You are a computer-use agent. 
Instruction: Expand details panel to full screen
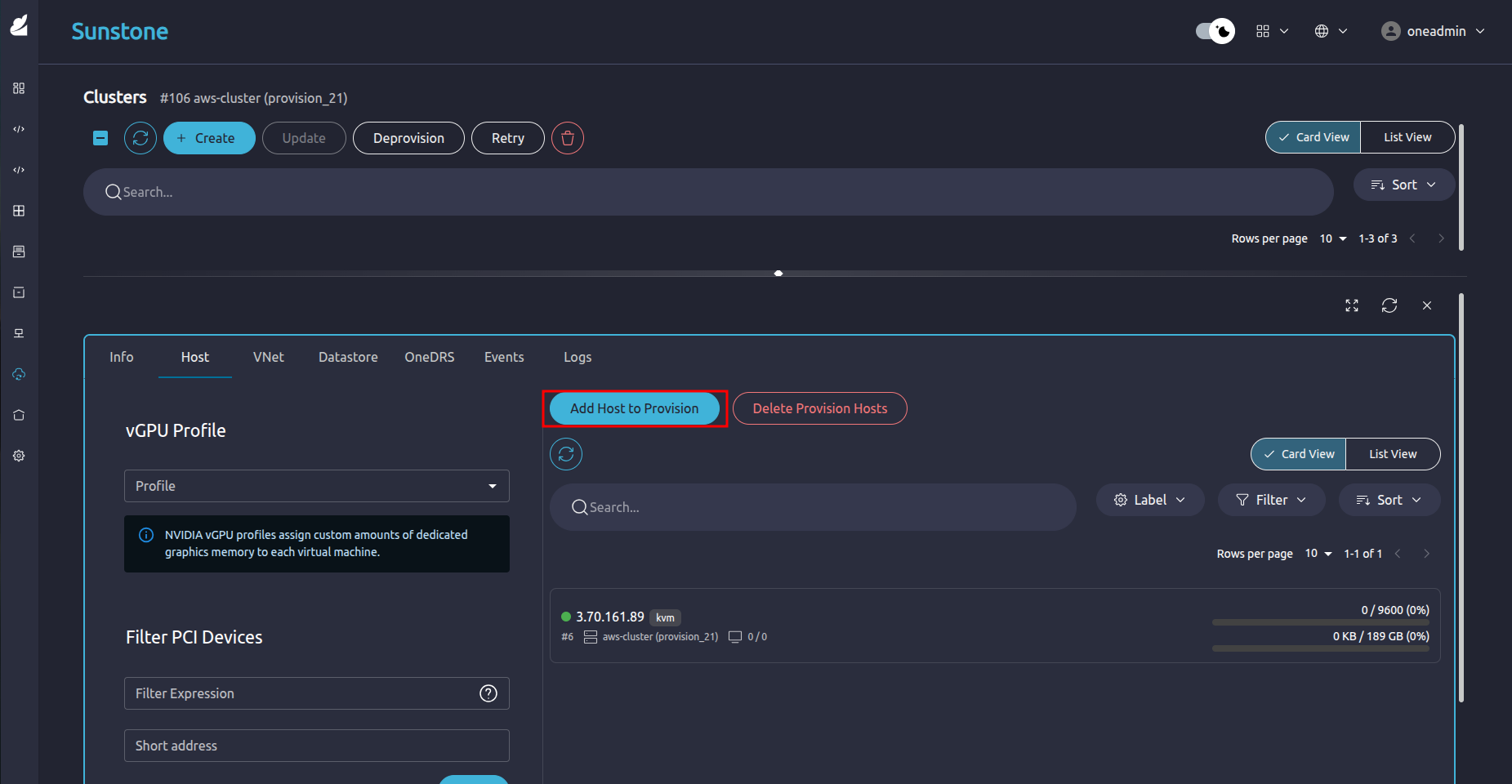pos(1352,305)
